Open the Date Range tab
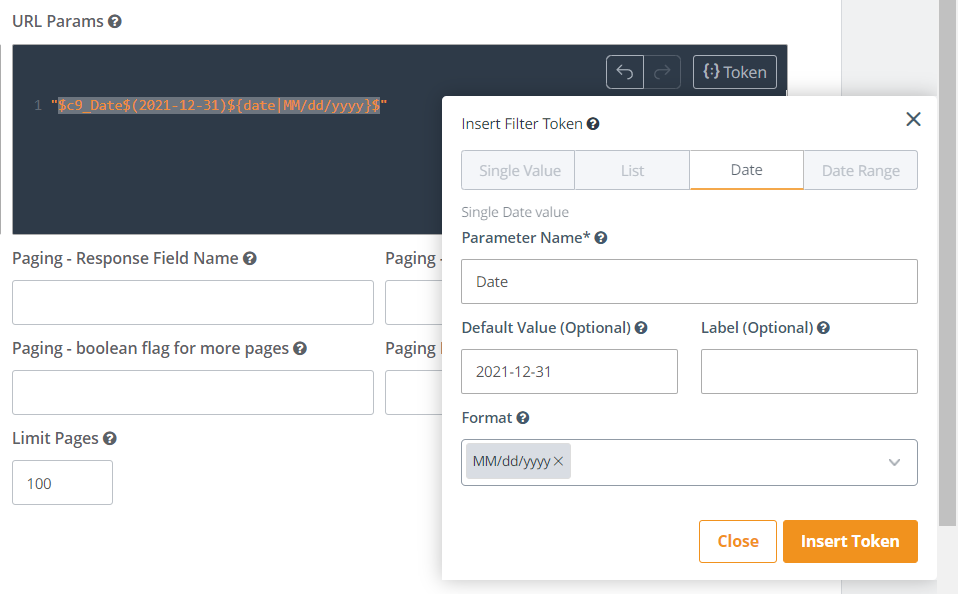 coord(860,171)
